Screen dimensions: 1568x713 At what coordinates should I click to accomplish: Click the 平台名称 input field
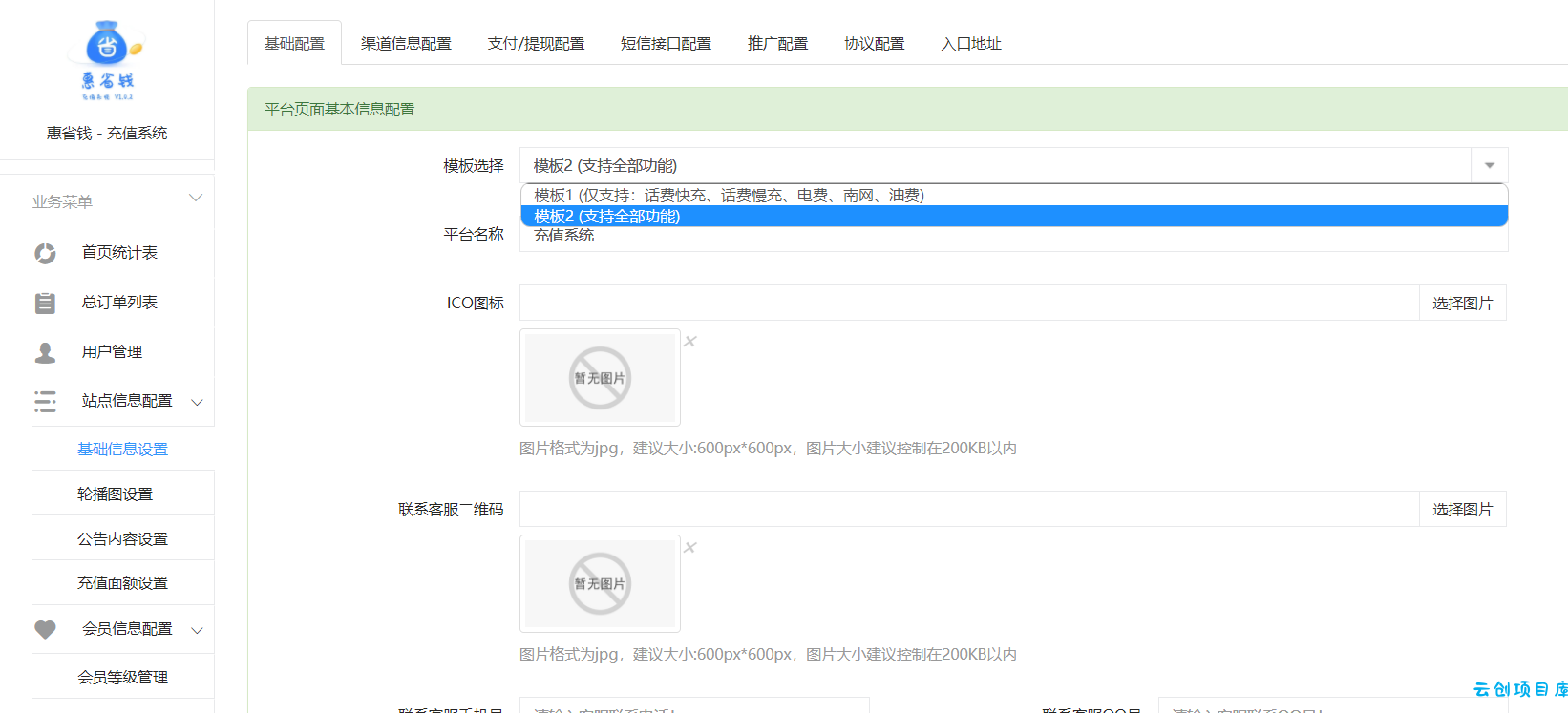(x=1013, y=236)
